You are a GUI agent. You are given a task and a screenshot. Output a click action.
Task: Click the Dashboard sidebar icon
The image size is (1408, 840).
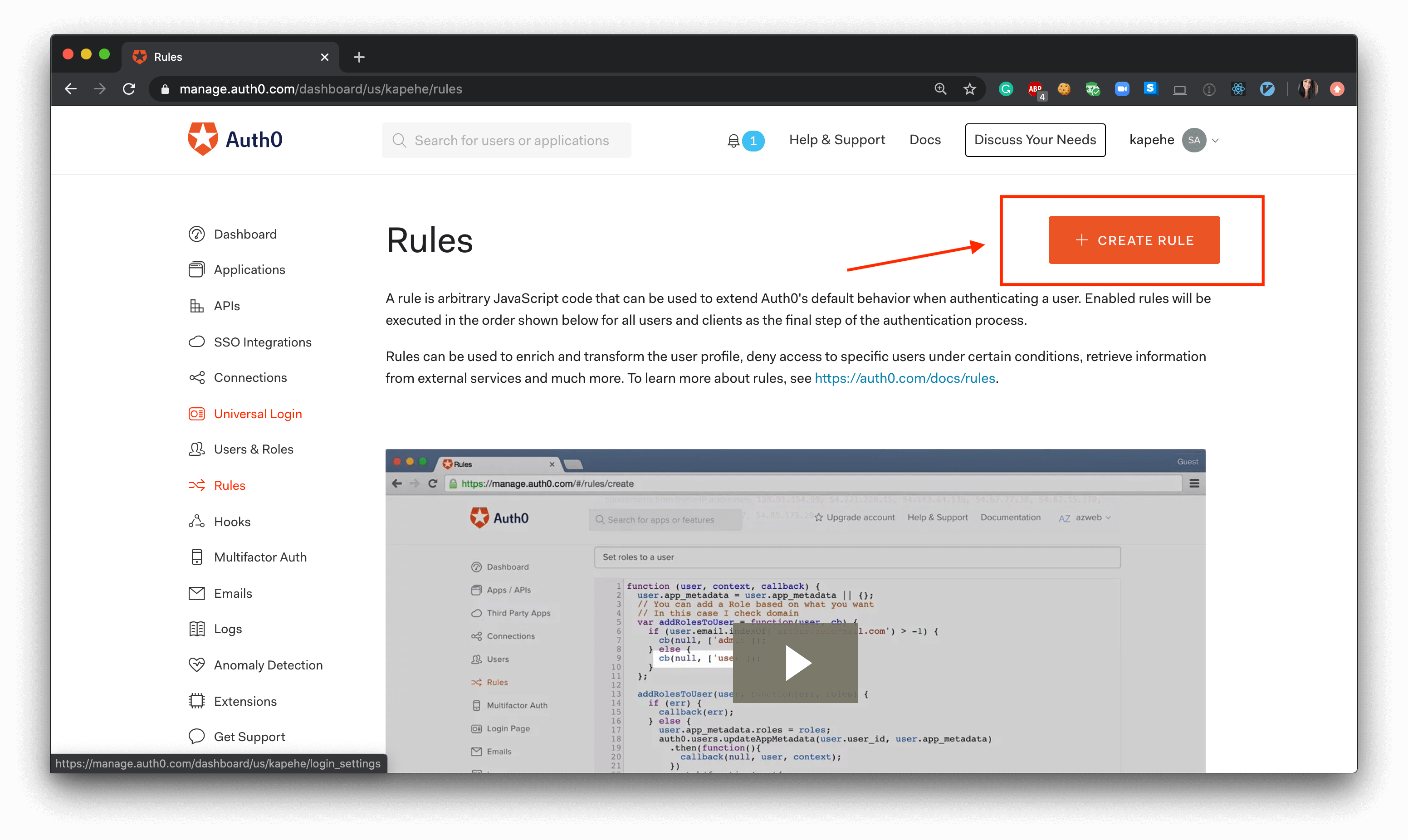click(196, 234)
